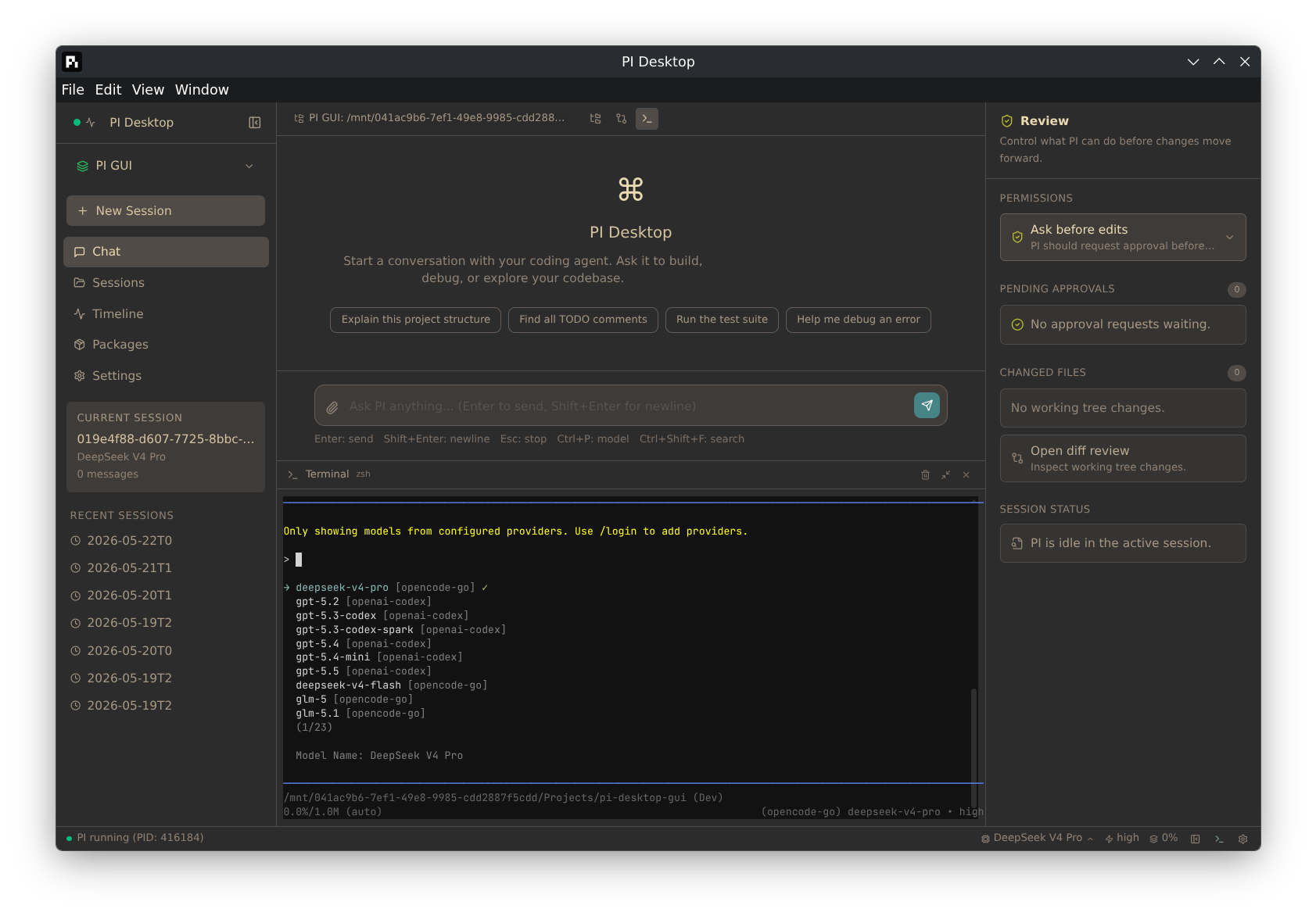Select Chat in the sidebar
Screen dimensions: 1316x916
(166, 252)
